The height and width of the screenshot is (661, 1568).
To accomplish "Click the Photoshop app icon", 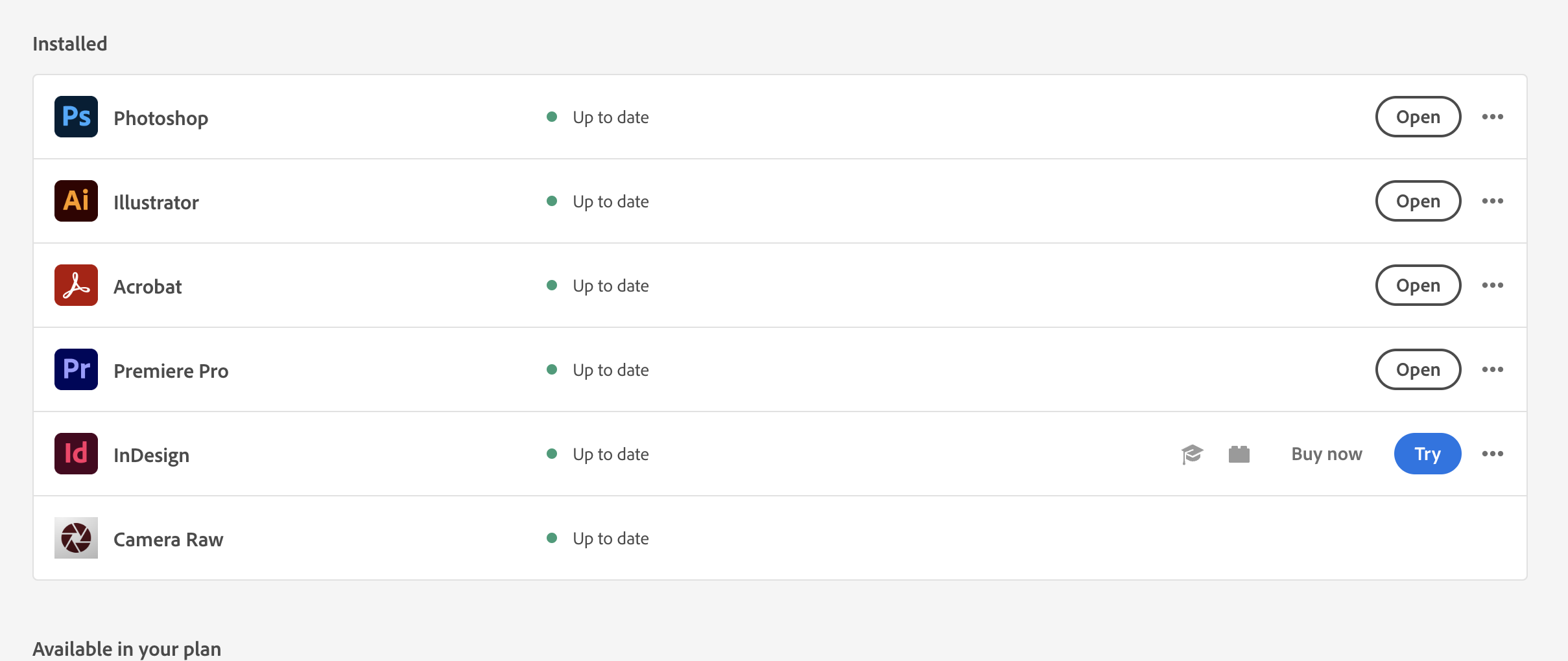I will click(x=76, y=117).
